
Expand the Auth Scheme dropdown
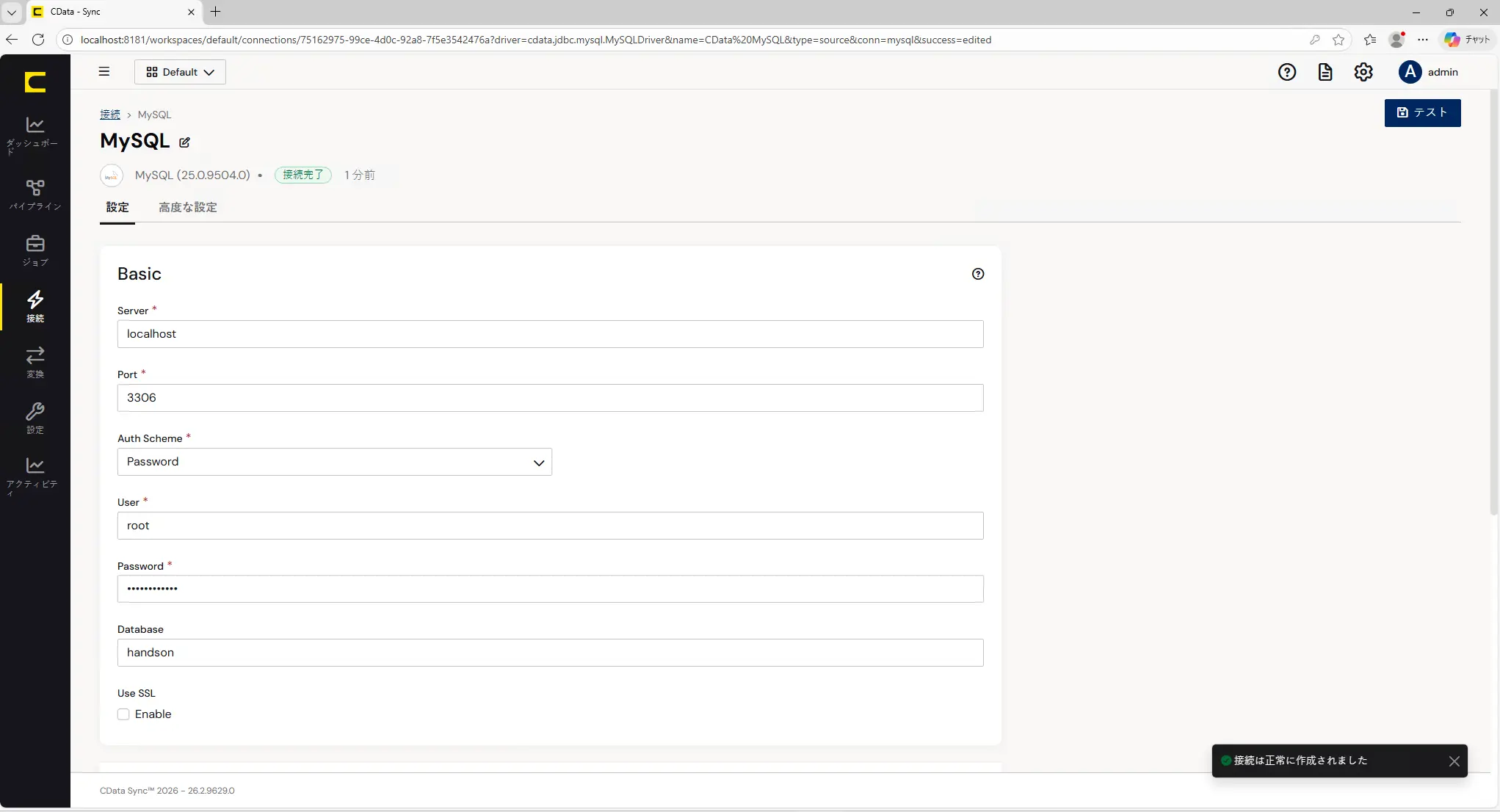click(x=335, y=462)
